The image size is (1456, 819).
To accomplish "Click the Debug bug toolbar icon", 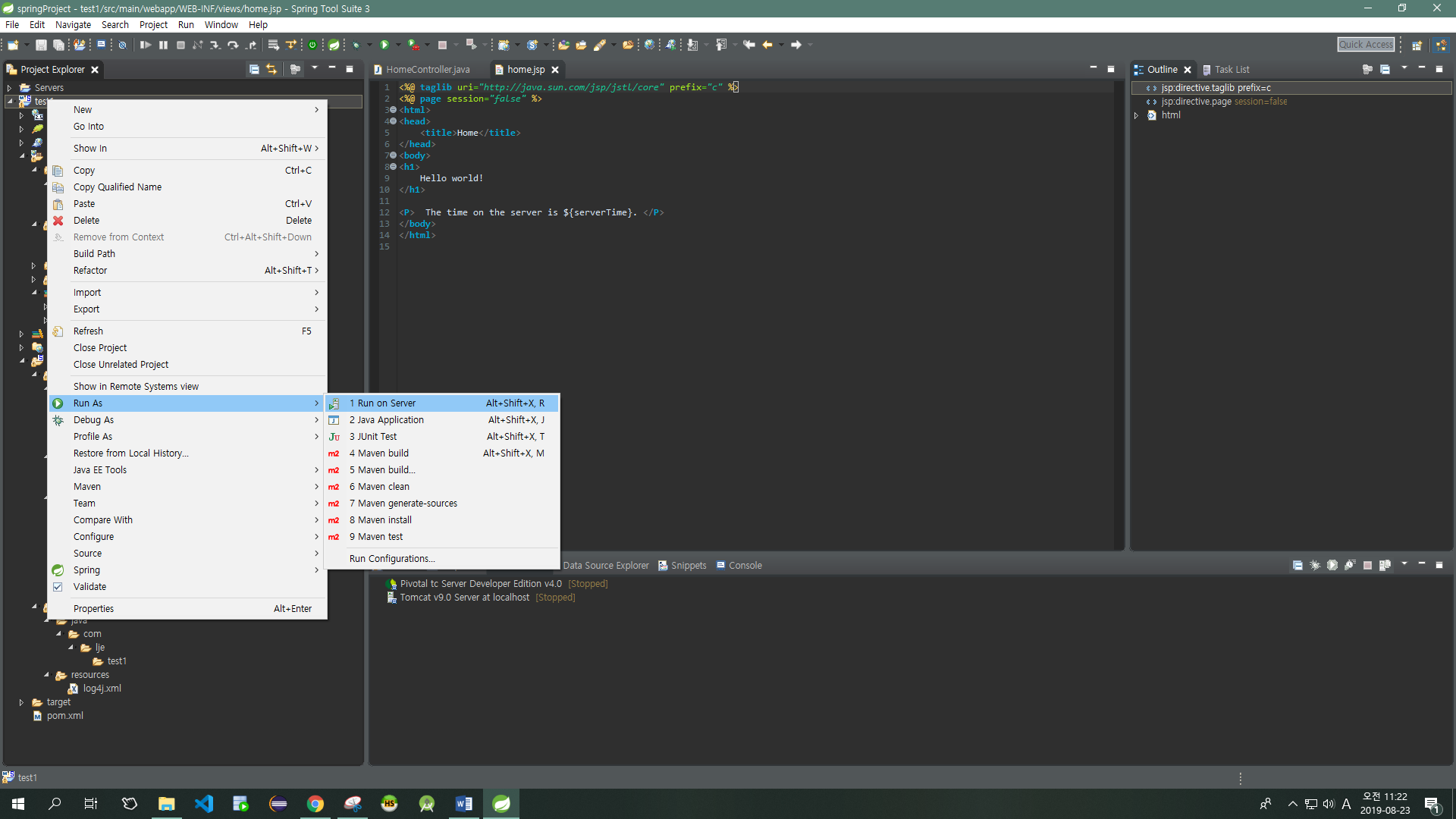I will coord(356,45).
